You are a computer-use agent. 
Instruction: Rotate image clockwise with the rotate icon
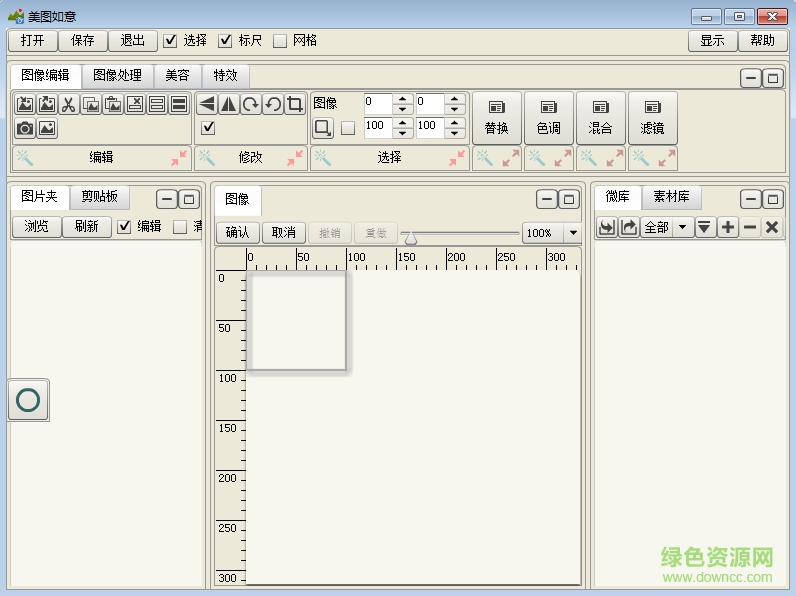click(x=251, y=105)
